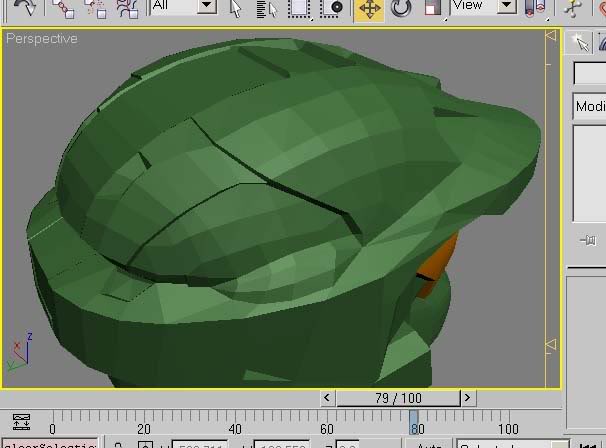Click the Rectangular Selection Region tool
606x448 pixels.
coord(299,9)
